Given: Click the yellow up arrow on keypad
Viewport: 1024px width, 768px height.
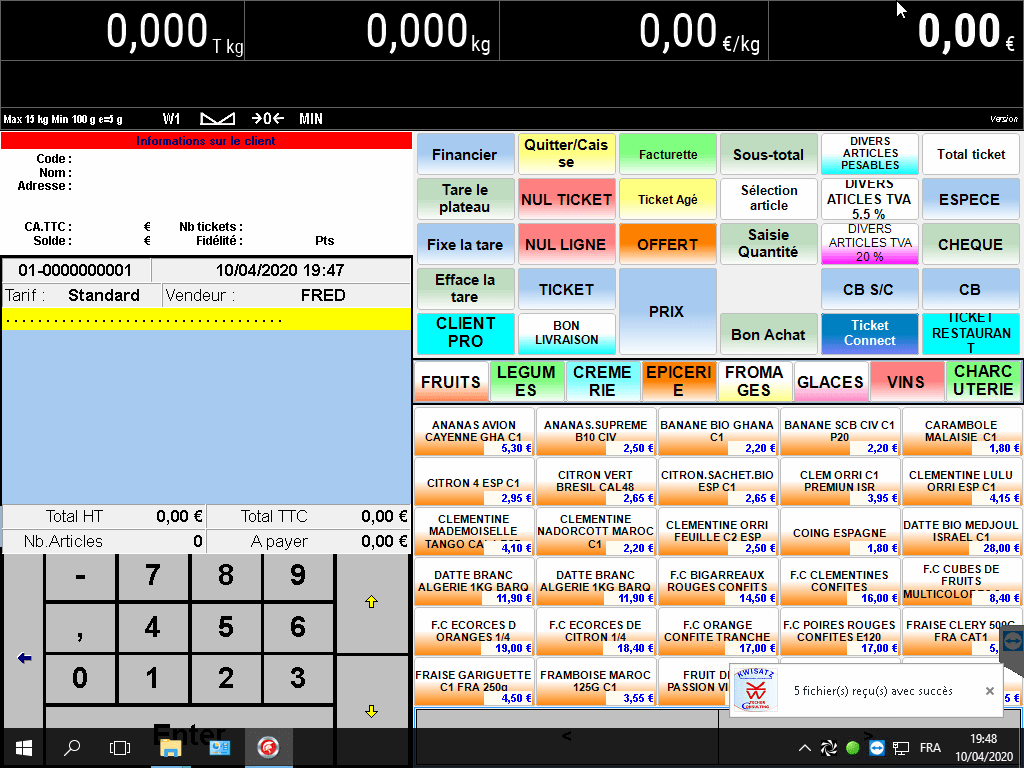Looking at the screenshot, I should (x=372, y=601).
